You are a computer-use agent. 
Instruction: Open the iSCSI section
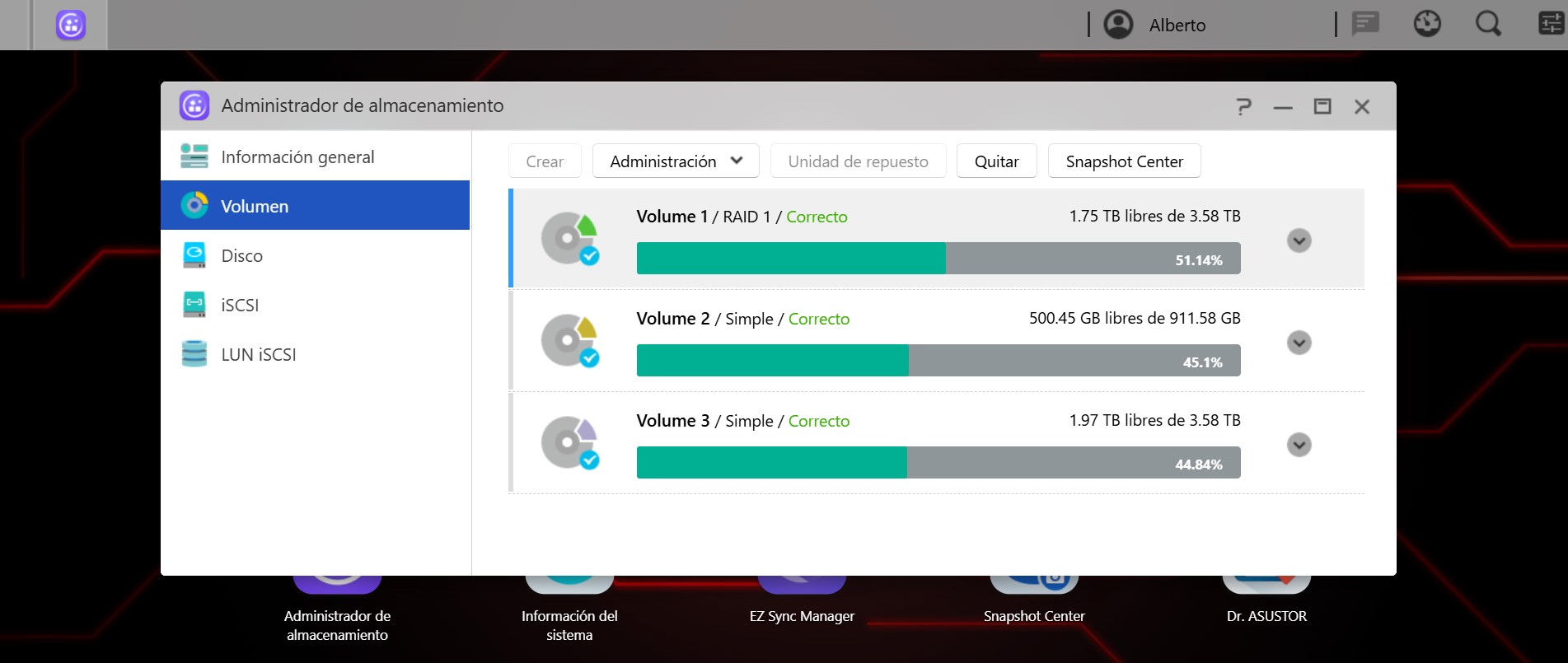[x=240, y=306]
